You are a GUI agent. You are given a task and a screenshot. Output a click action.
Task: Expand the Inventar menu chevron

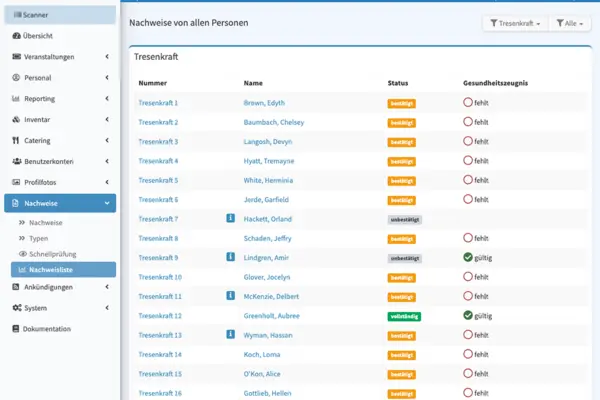point(107,119)
